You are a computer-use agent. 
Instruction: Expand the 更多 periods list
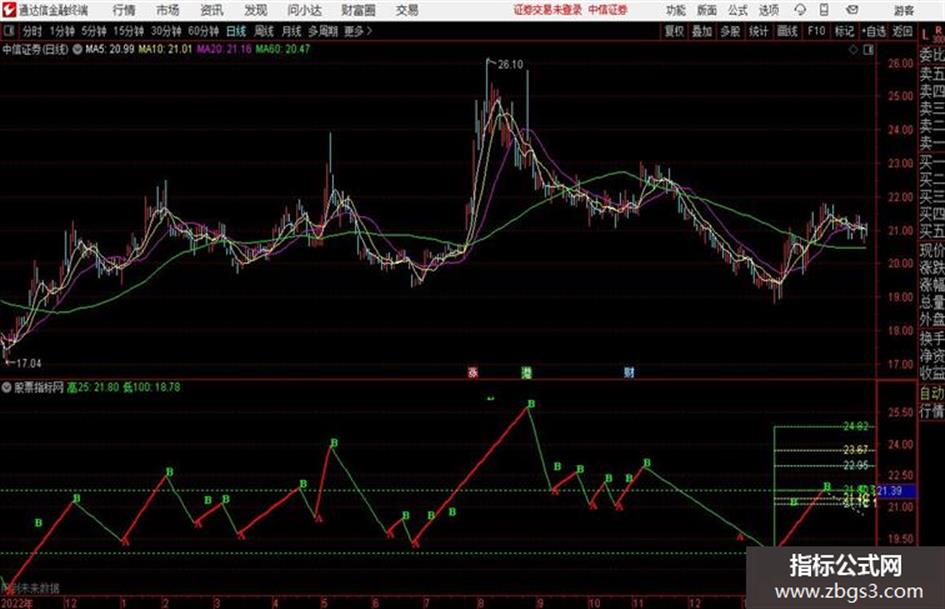(358, 31)
